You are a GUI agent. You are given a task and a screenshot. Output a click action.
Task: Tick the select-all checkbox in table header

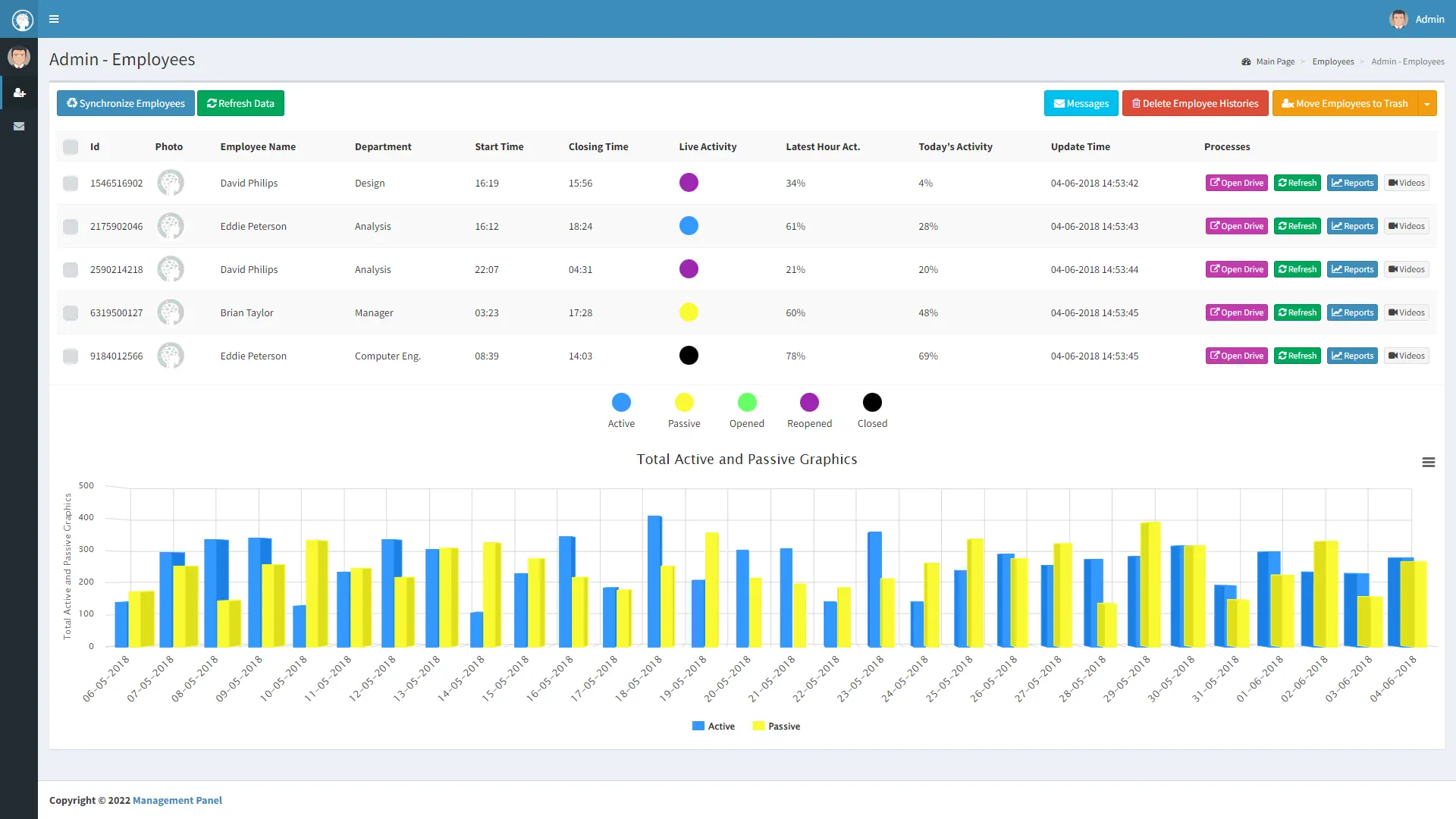tap(71, 147)
